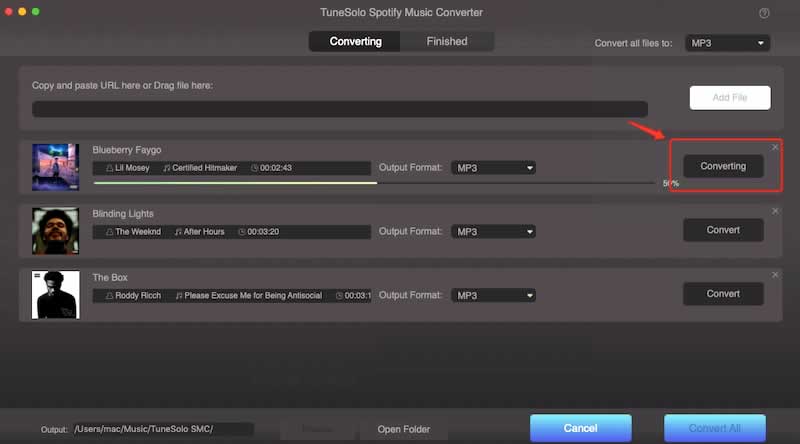
Task: Click the clock icon beside 00:03:20
Action: tap(242, 232)
